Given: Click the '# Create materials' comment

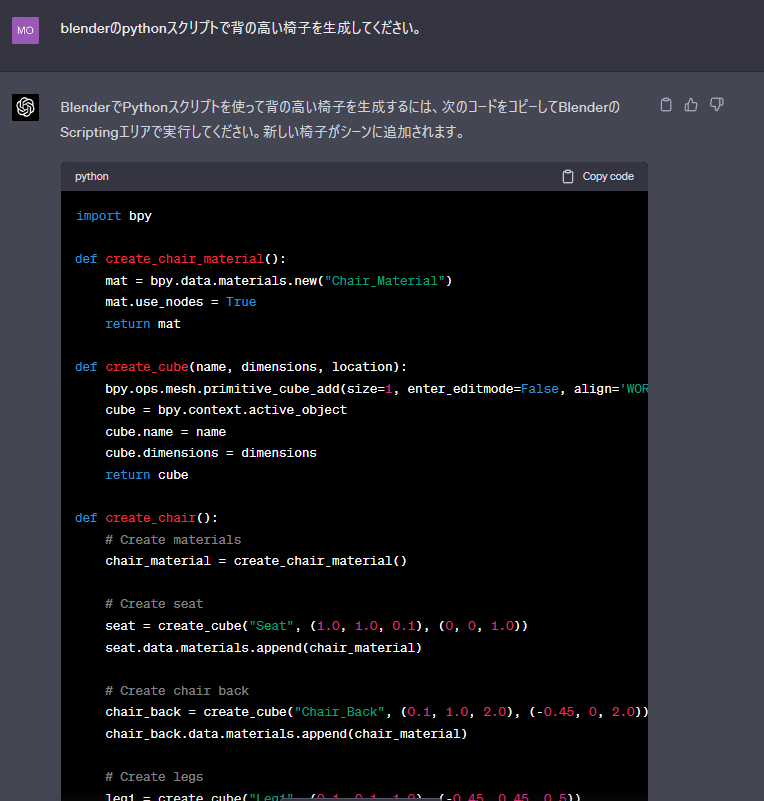Looking at the screenshot, I should pyautogui.click(x=173, y=539).
